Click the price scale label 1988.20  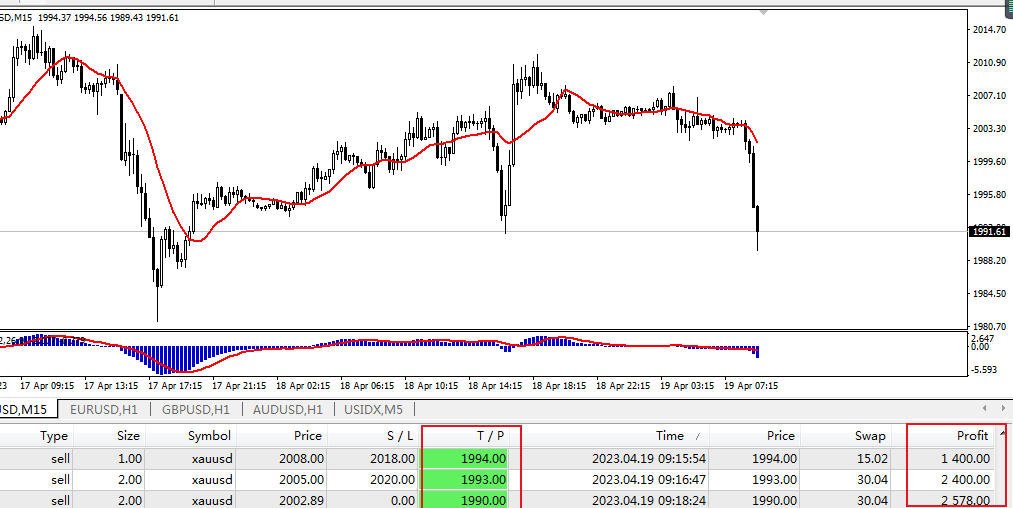pyautogui.click(x=989, y=260)
